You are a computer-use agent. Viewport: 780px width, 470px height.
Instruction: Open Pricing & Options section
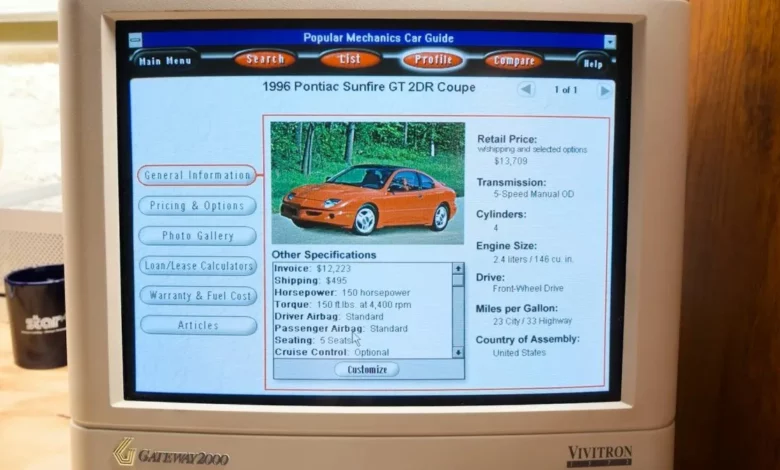pos(197,205)
